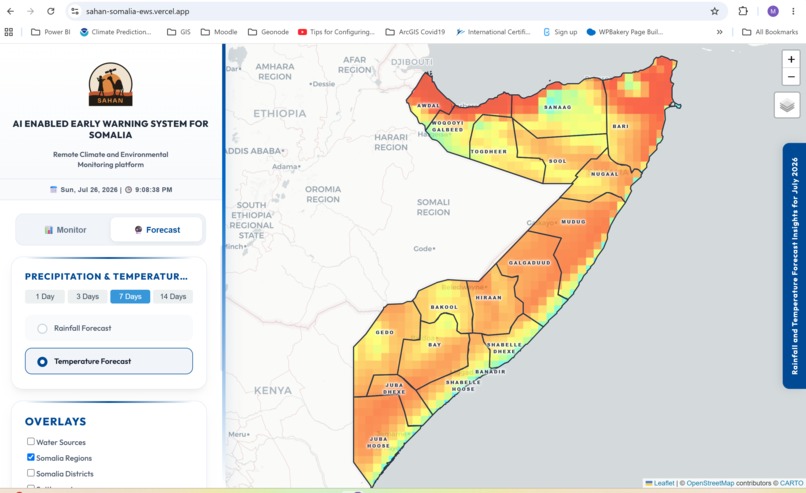Click the OVERLAYS section heading

click(x=56, y=422)
